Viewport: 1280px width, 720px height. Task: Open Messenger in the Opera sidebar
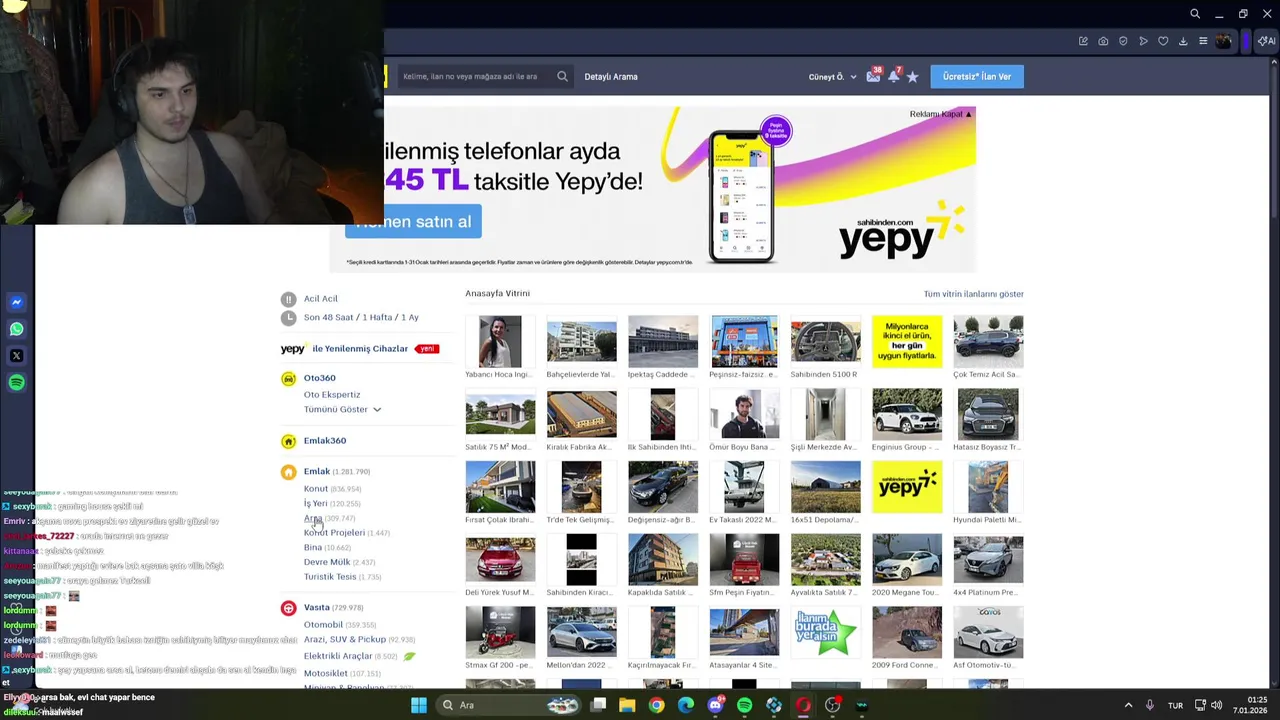point(16,302)
